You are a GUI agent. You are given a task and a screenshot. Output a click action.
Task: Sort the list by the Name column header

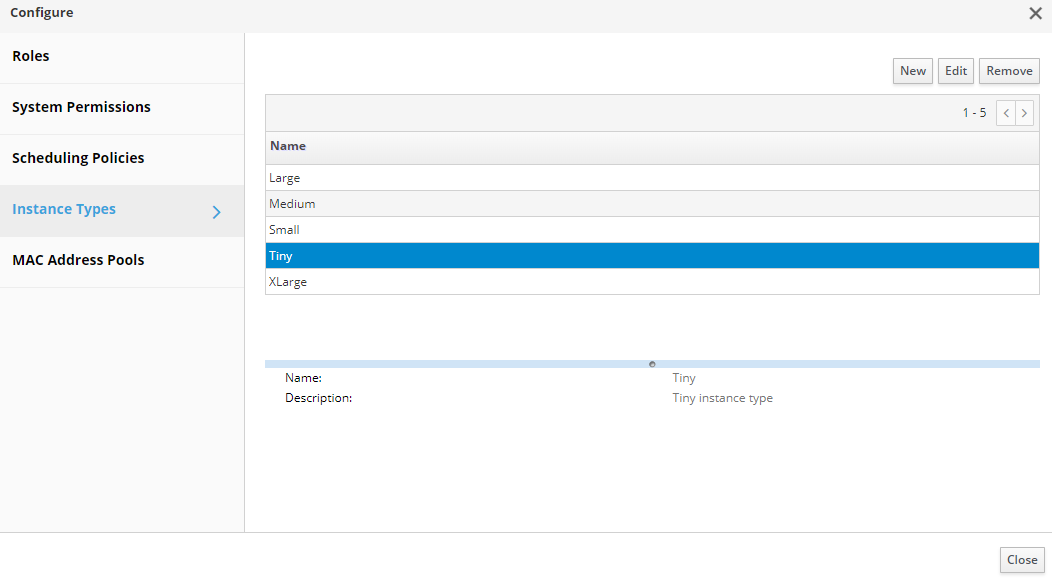[x=288, y=147]
